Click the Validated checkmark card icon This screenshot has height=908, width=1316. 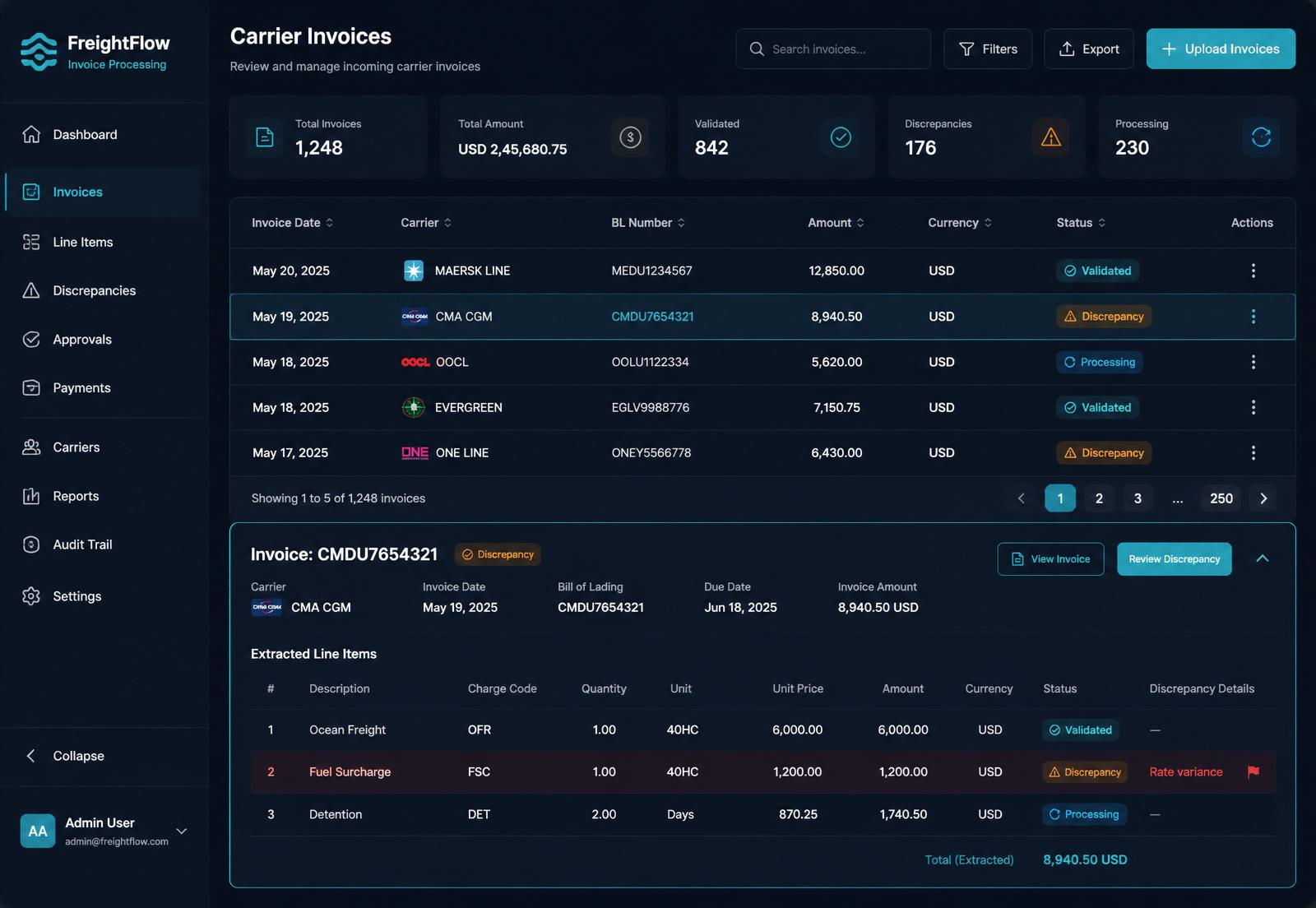pos(841,137)
